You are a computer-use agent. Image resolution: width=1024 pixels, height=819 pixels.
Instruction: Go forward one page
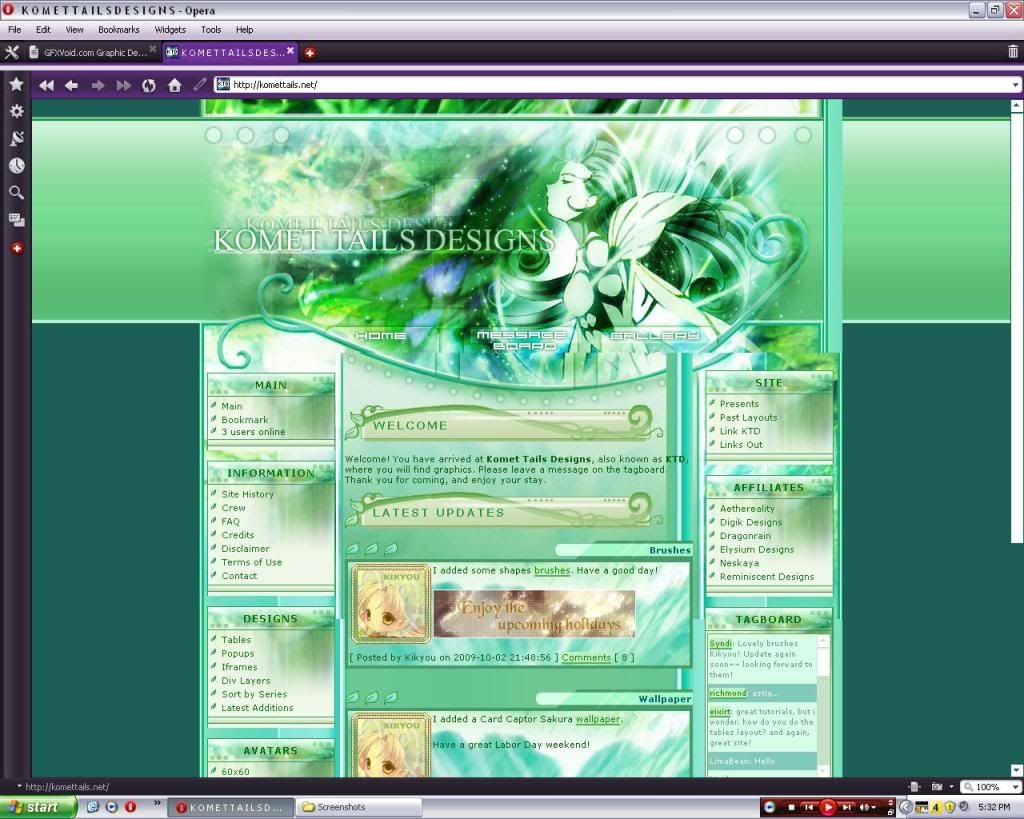point(98,86)
